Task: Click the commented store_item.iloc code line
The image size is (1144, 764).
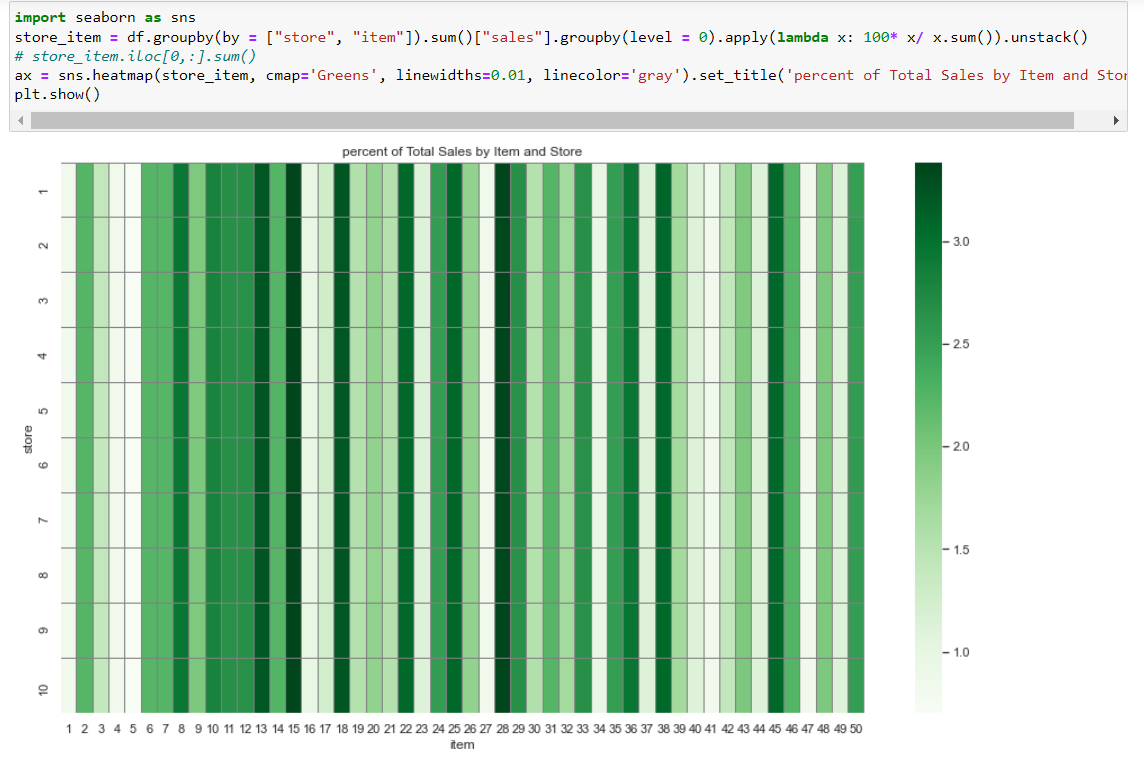Action: click(135, 56)
